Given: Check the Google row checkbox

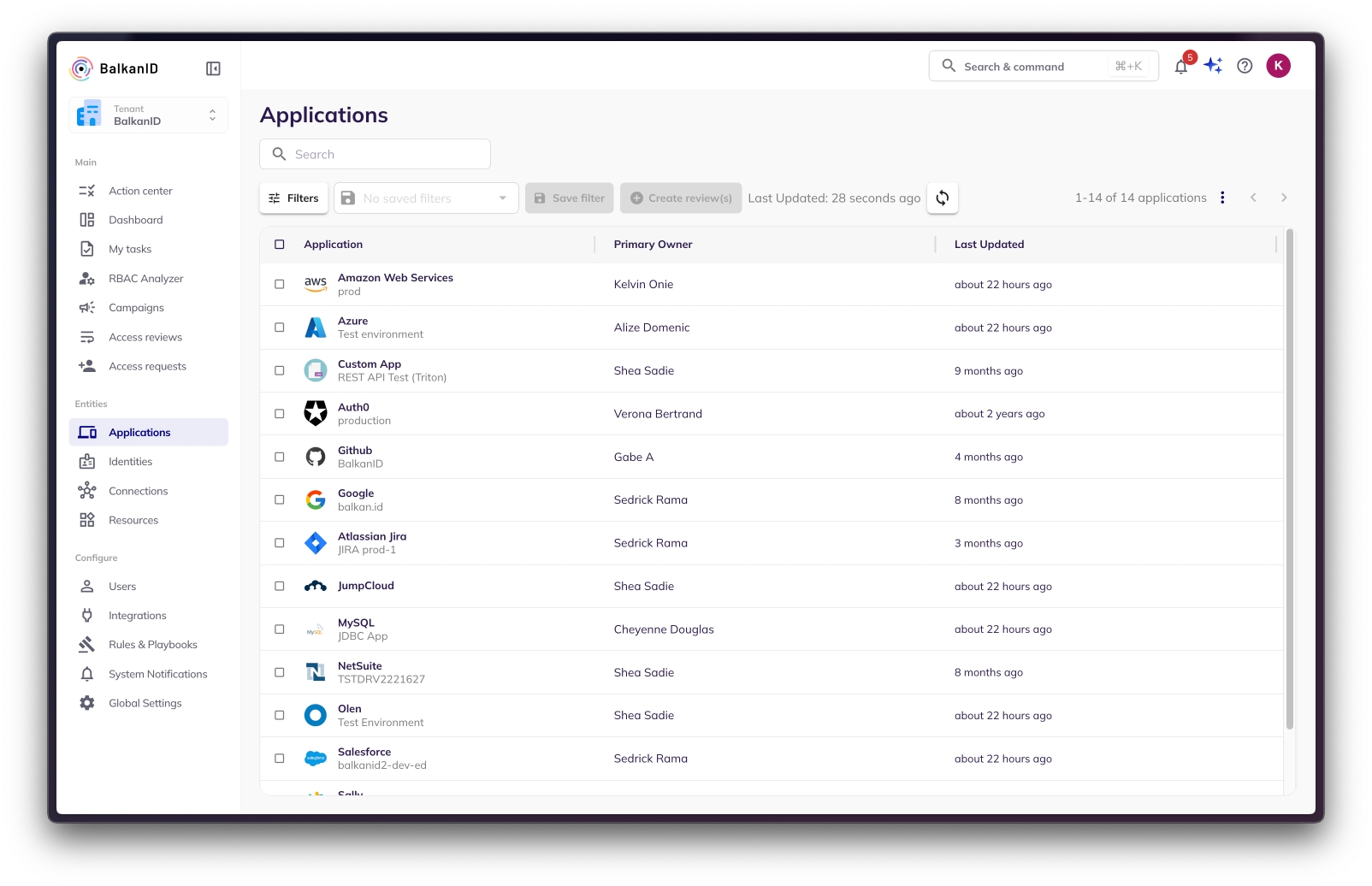Looking at the screenshot, I should (x=279, y=499).
